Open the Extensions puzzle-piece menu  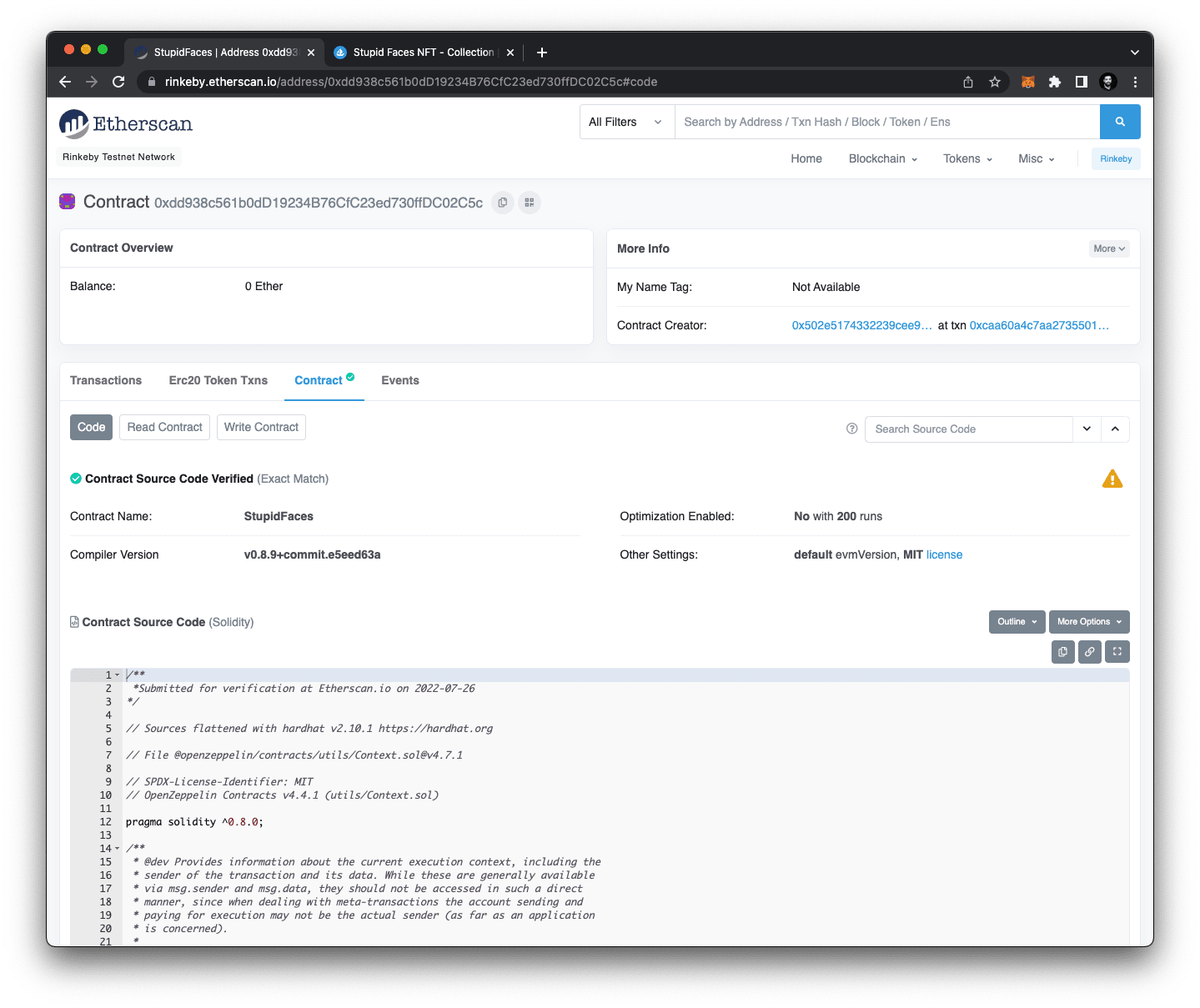1055,82
